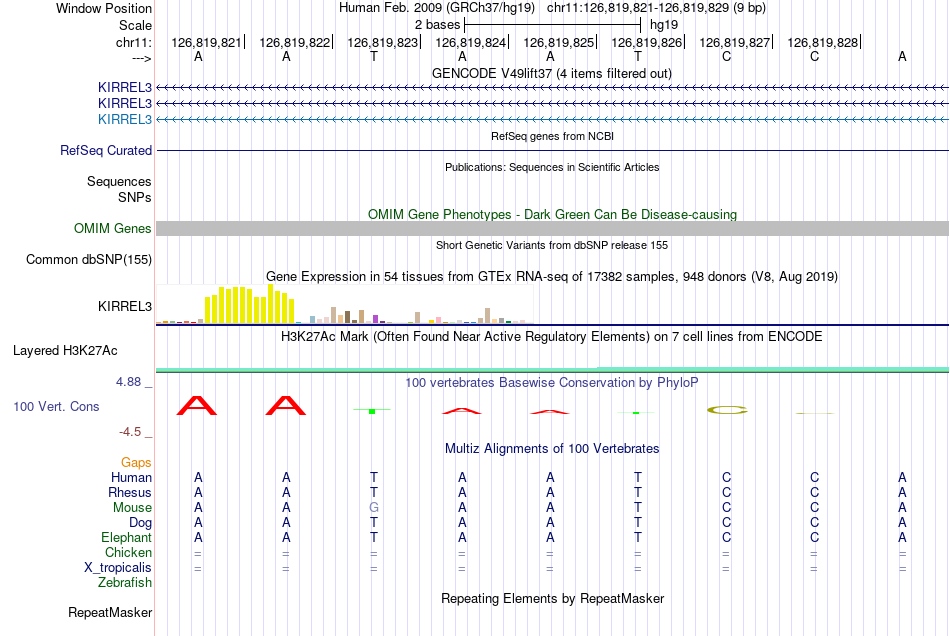950x636 pixels.
Task: Open Multiz Alignments of 100 Vertebrates title
Action: 552,449
